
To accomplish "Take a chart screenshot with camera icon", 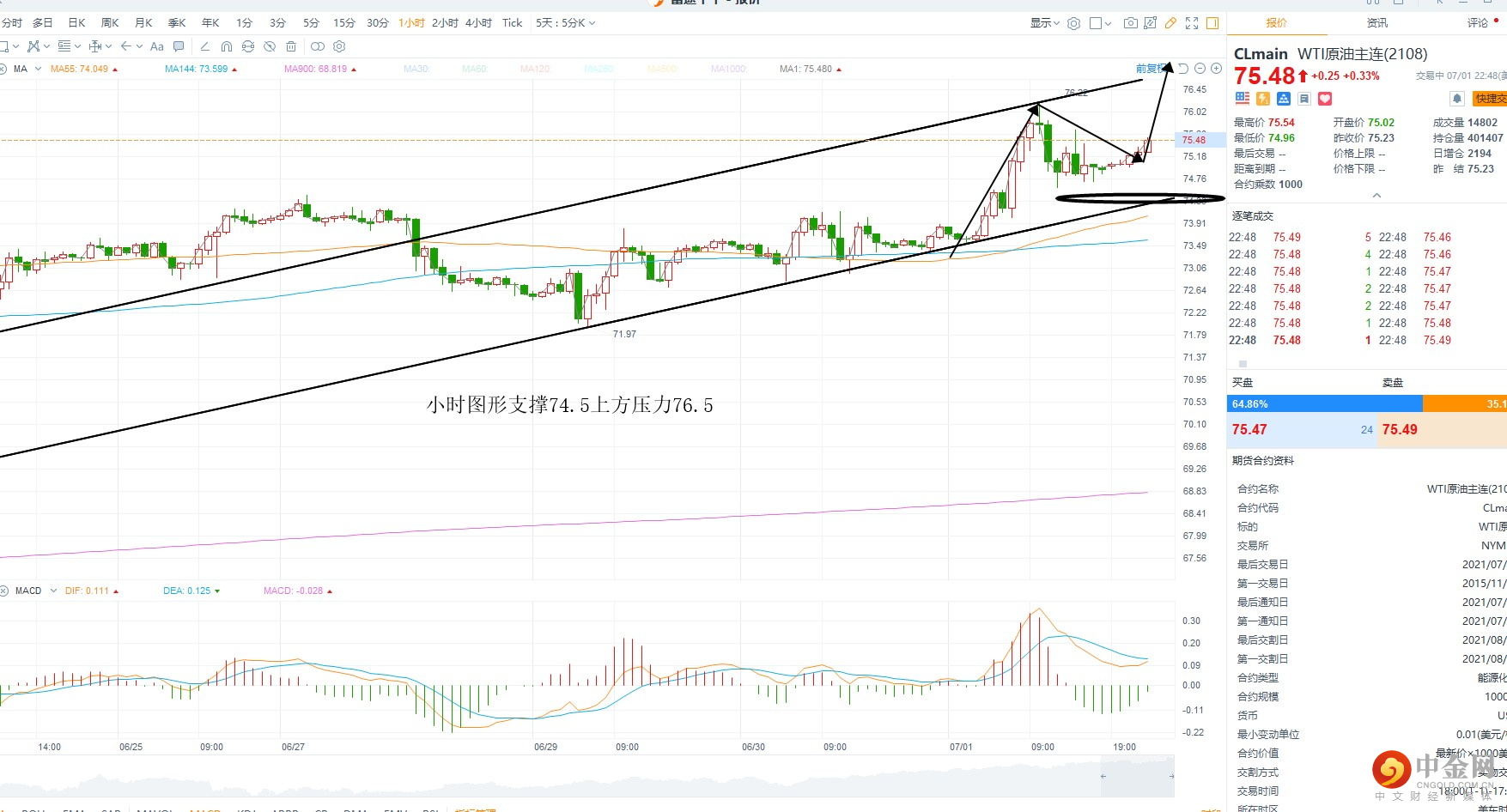I will [x=1130, y=23].
